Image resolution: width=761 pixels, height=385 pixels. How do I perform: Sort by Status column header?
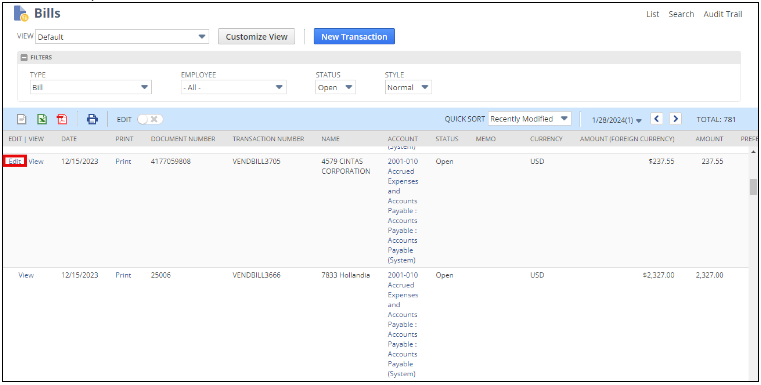click(447, 139)
